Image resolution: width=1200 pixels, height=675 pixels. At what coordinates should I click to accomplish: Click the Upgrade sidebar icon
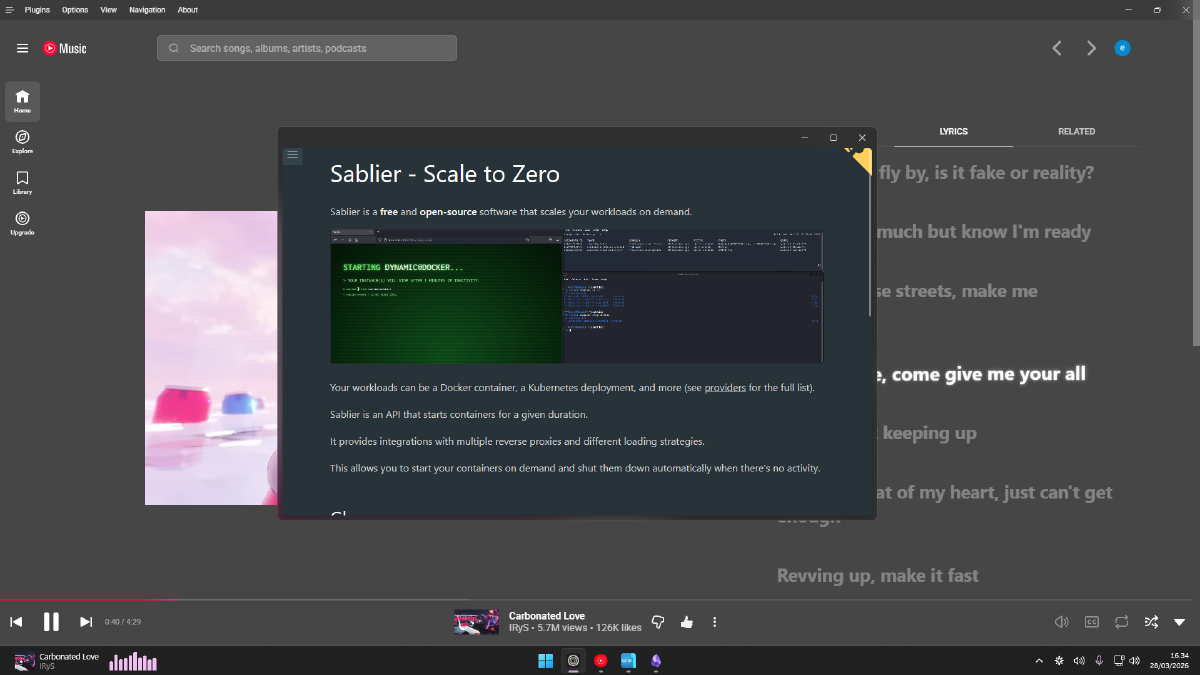pyautogui.click(x=22, y=222)
